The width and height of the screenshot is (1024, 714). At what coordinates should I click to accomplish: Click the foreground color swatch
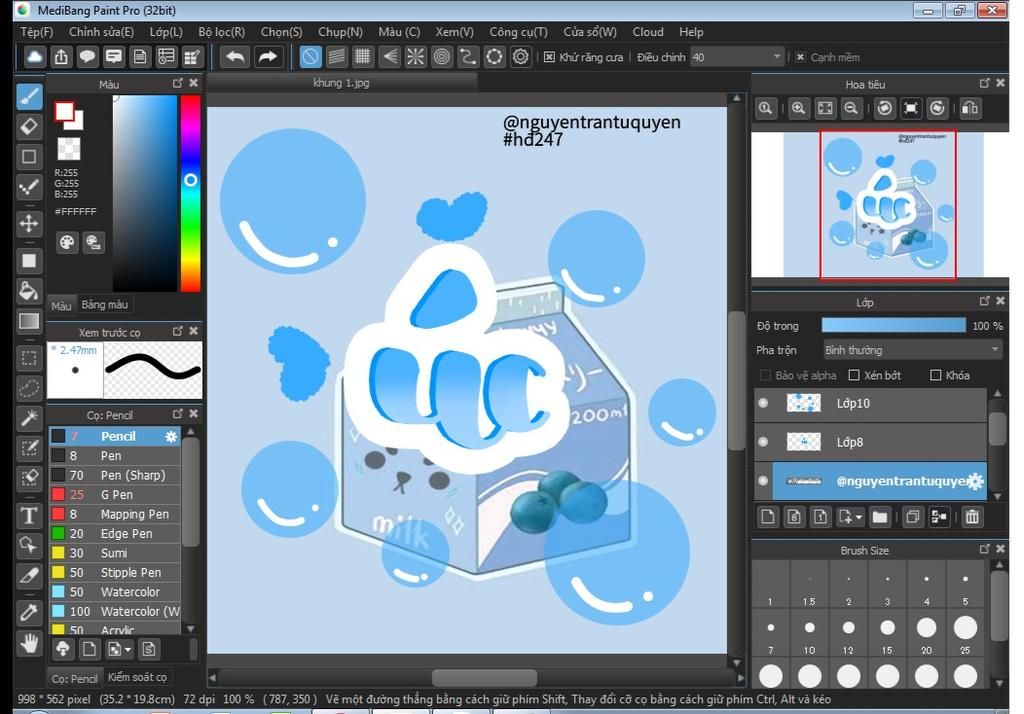(x=64, y=112)
